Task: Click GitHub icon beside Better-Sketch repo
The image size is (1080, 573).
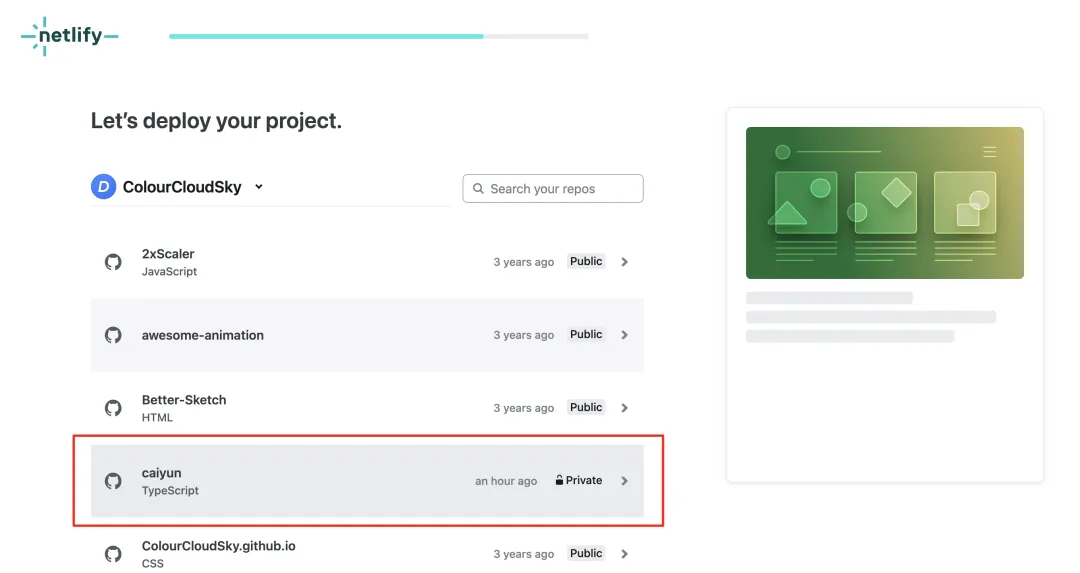Action: (x=113, y=408)
